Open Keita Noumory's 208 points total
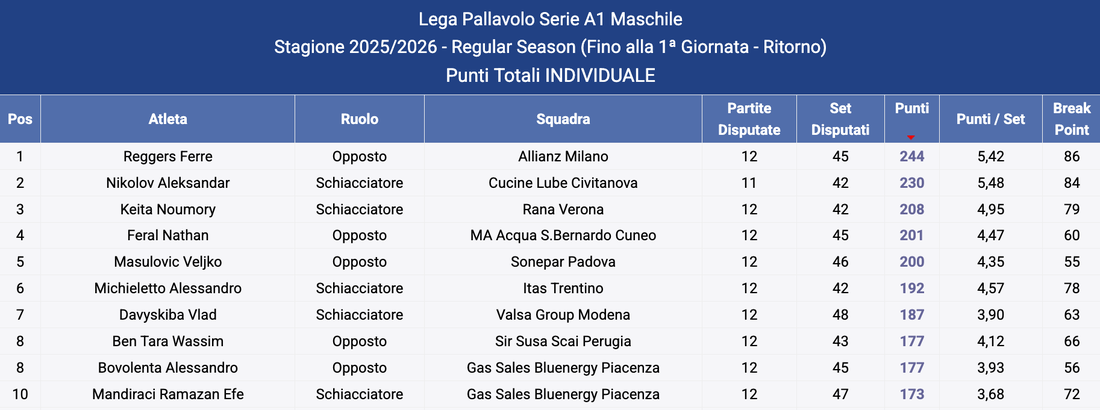This screenshot has height=410, width=1100. point(911,210)
